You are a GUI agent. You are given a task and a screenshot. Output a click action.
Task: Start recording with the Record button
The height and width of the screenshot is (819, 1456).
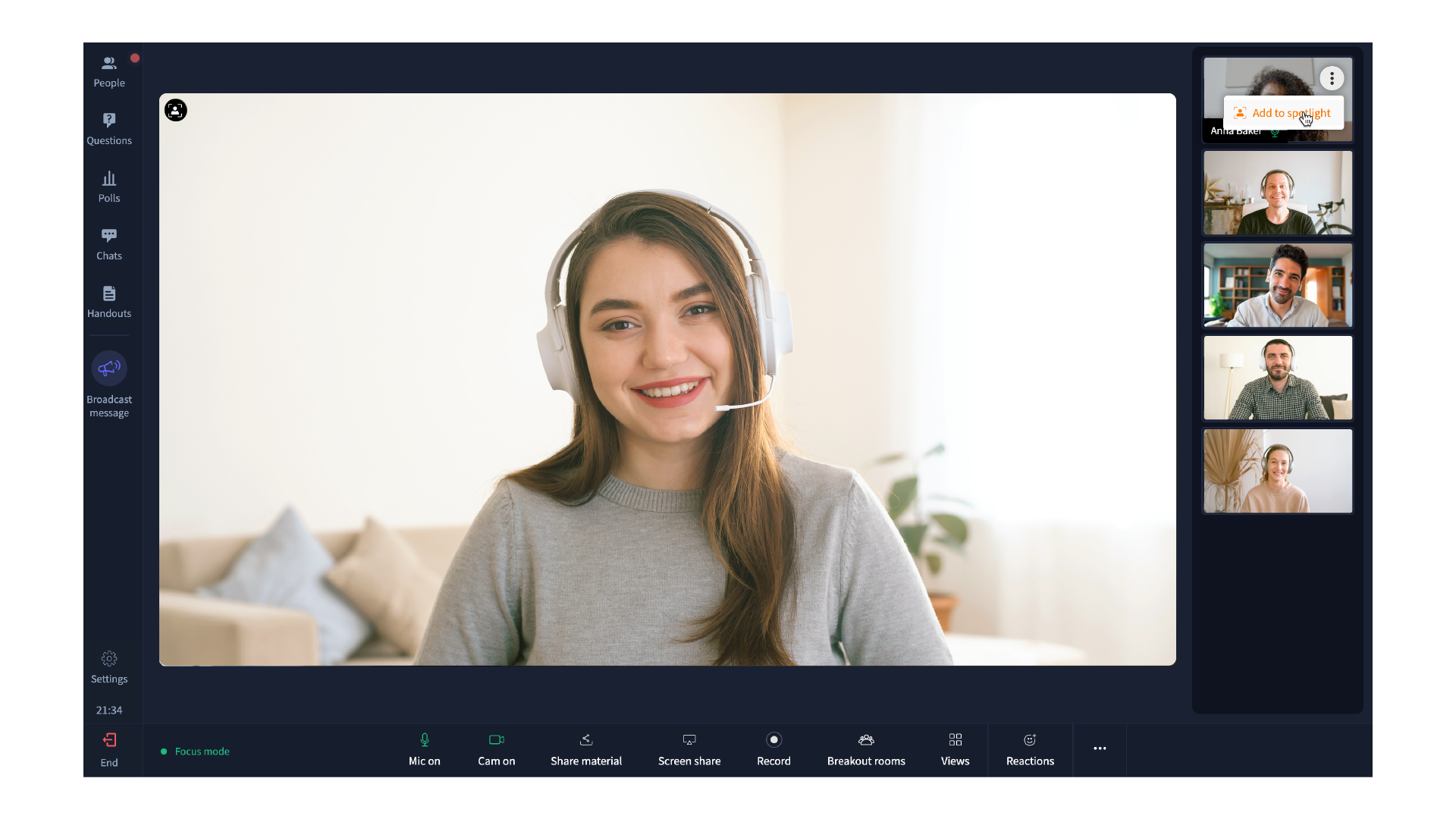[773, 748]
